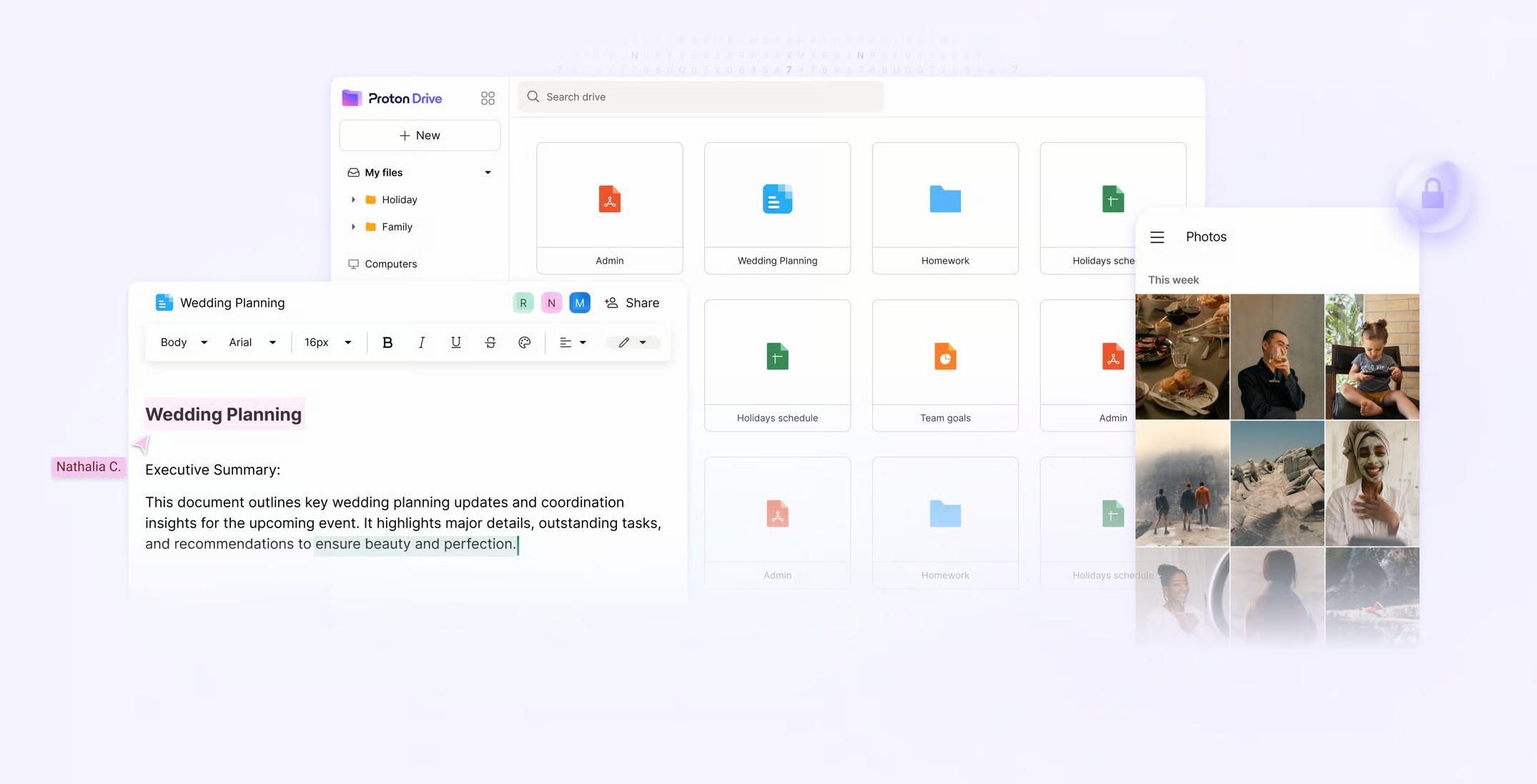1537x784 pixels.
Task: Open the Admin PDF in middle row
Action: pyautogui.click(x=1088, y=365)
